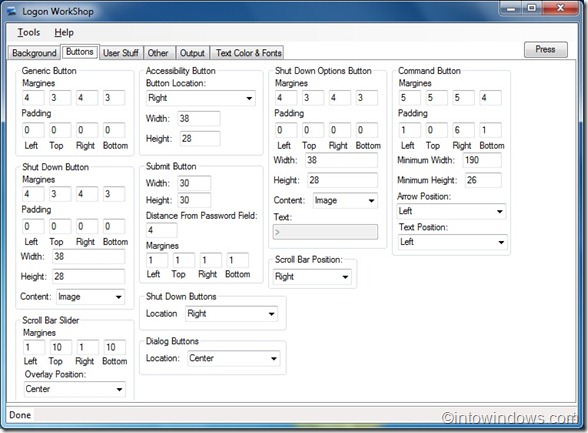Click Shut Down Options Button Width field
The image size is (588, 433).
click(341, 160)
